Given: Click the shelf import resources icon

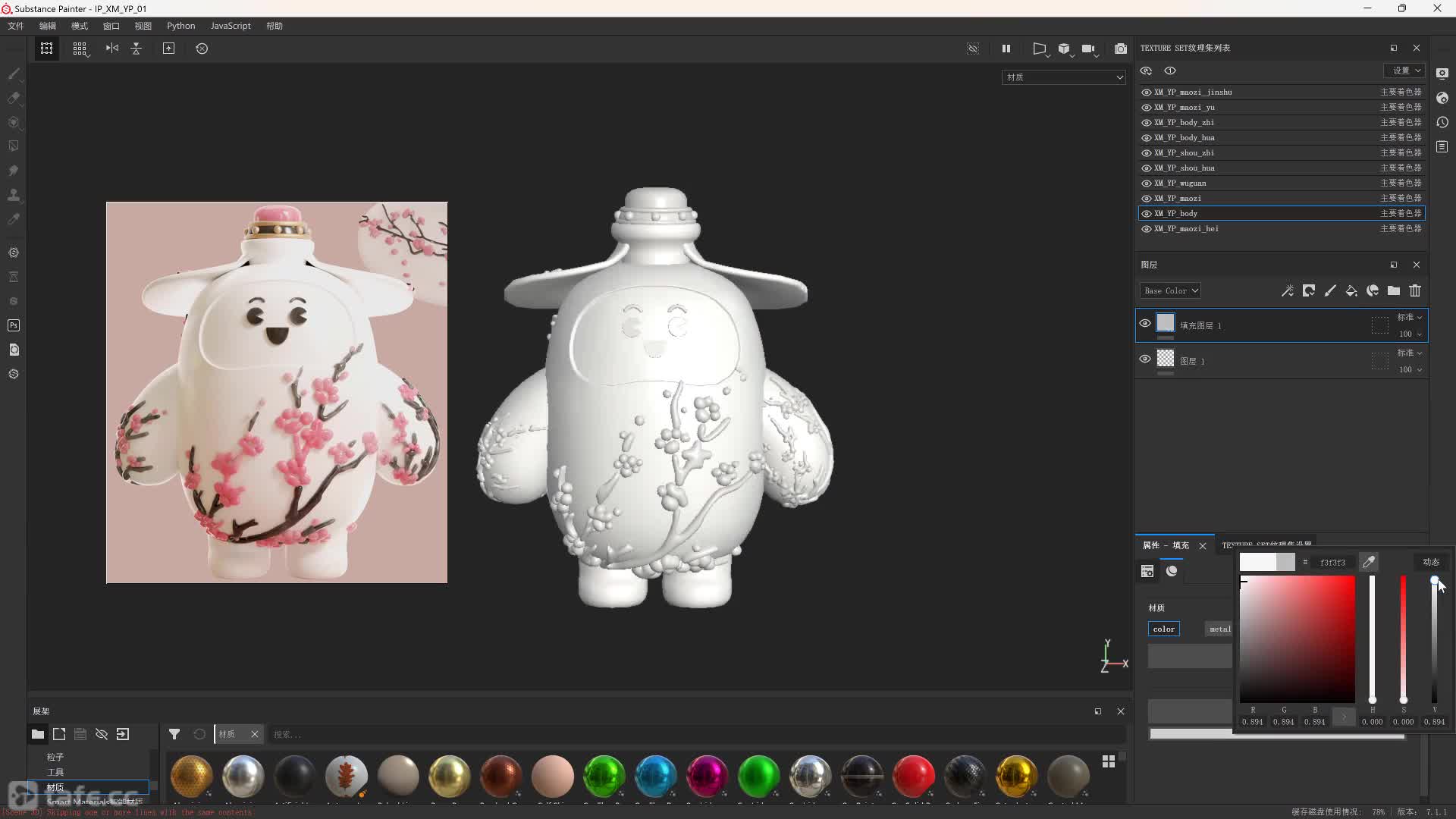Looking at the screenshot, I should tap(123, 734).
